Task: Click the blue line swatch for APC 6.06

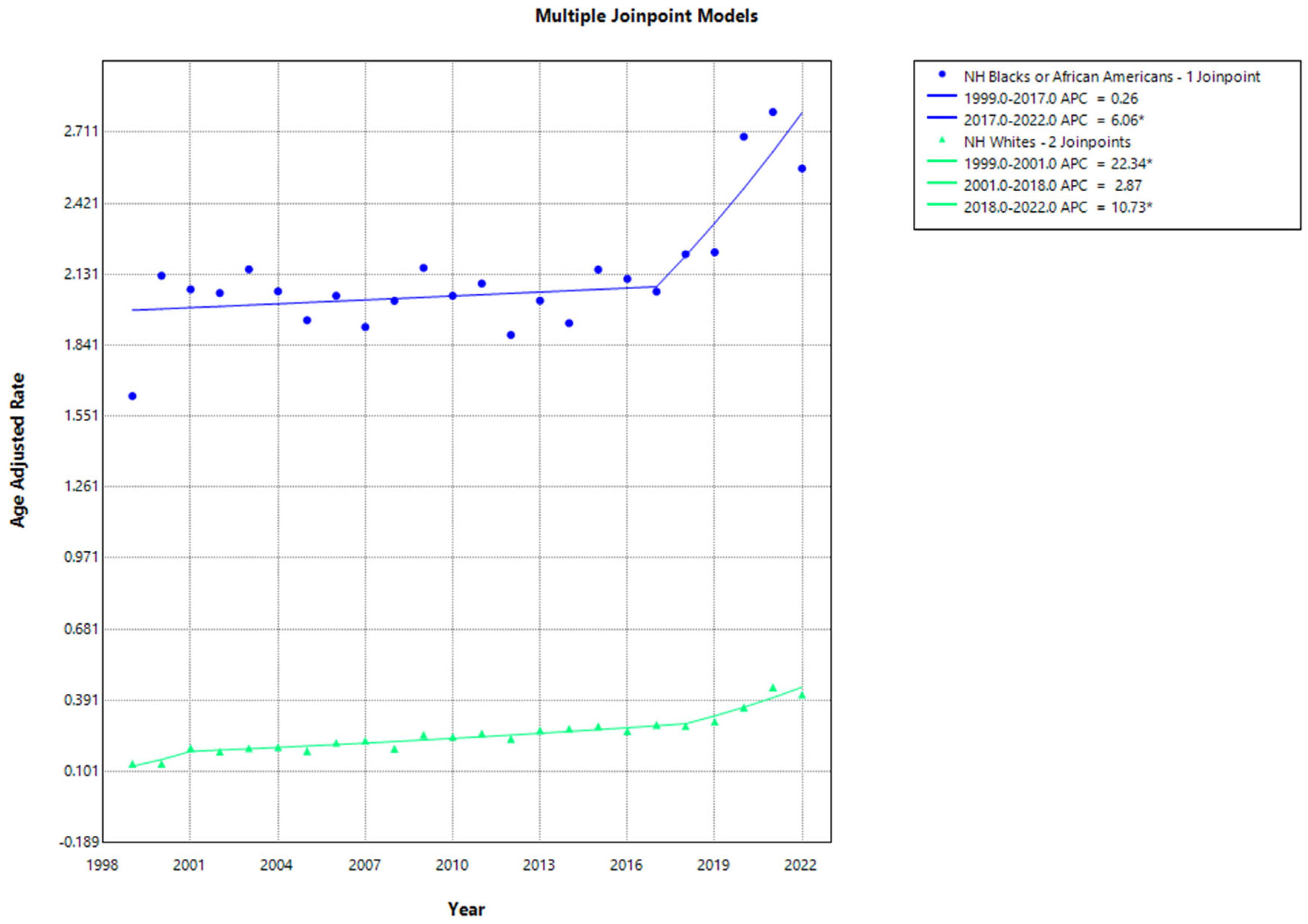Action: [x=942, y=118]
